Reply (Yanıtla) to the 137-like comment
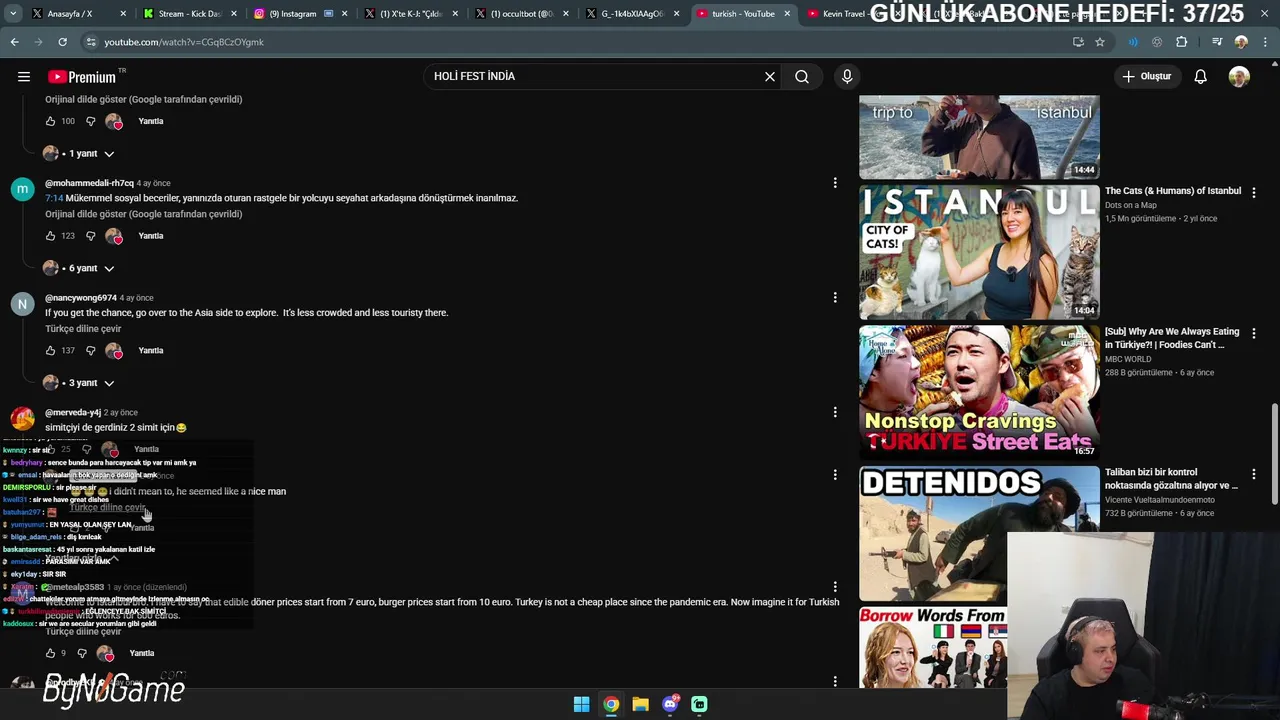Image resolution: width=1280 pixels, height=720 pixels. tap(151, 351)
